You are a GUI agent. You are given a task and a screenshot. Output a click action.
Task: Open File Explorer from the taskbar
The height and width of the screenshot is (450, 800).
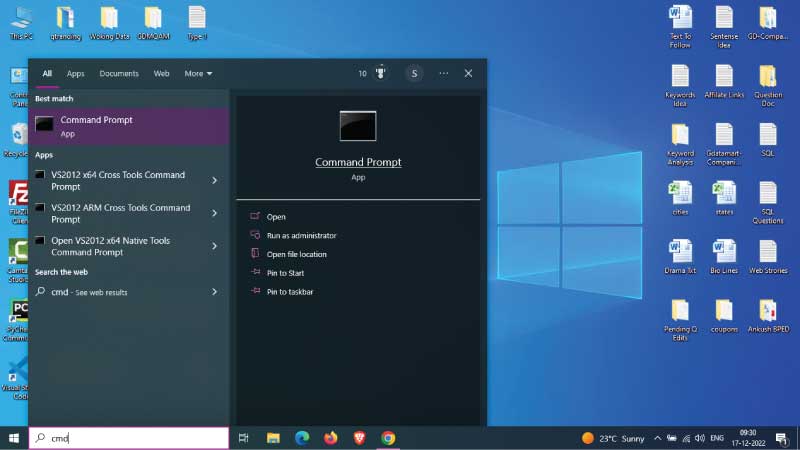[x=273, y=438]
